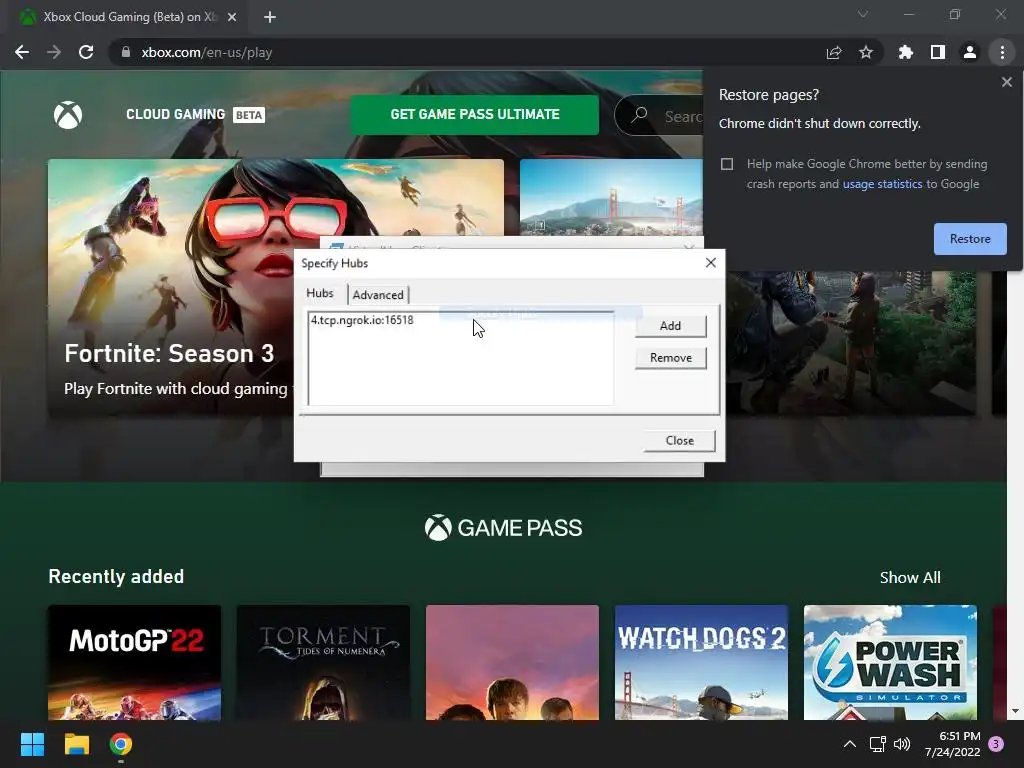Open the clock showing 6:51 PM
Image resolution: width=1024 pixels, height=768 pixels.
(x=953, y=744)
